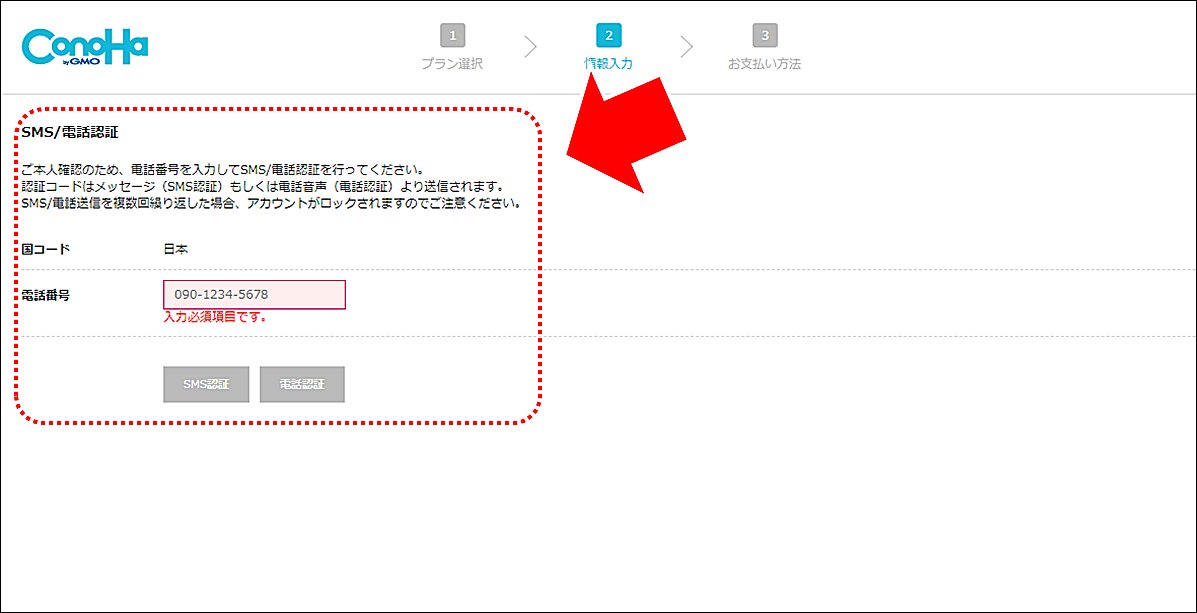Click chevron between steps 2 and 3
This screenshot has width=1197, height=613.
click(x=686, y=46)
